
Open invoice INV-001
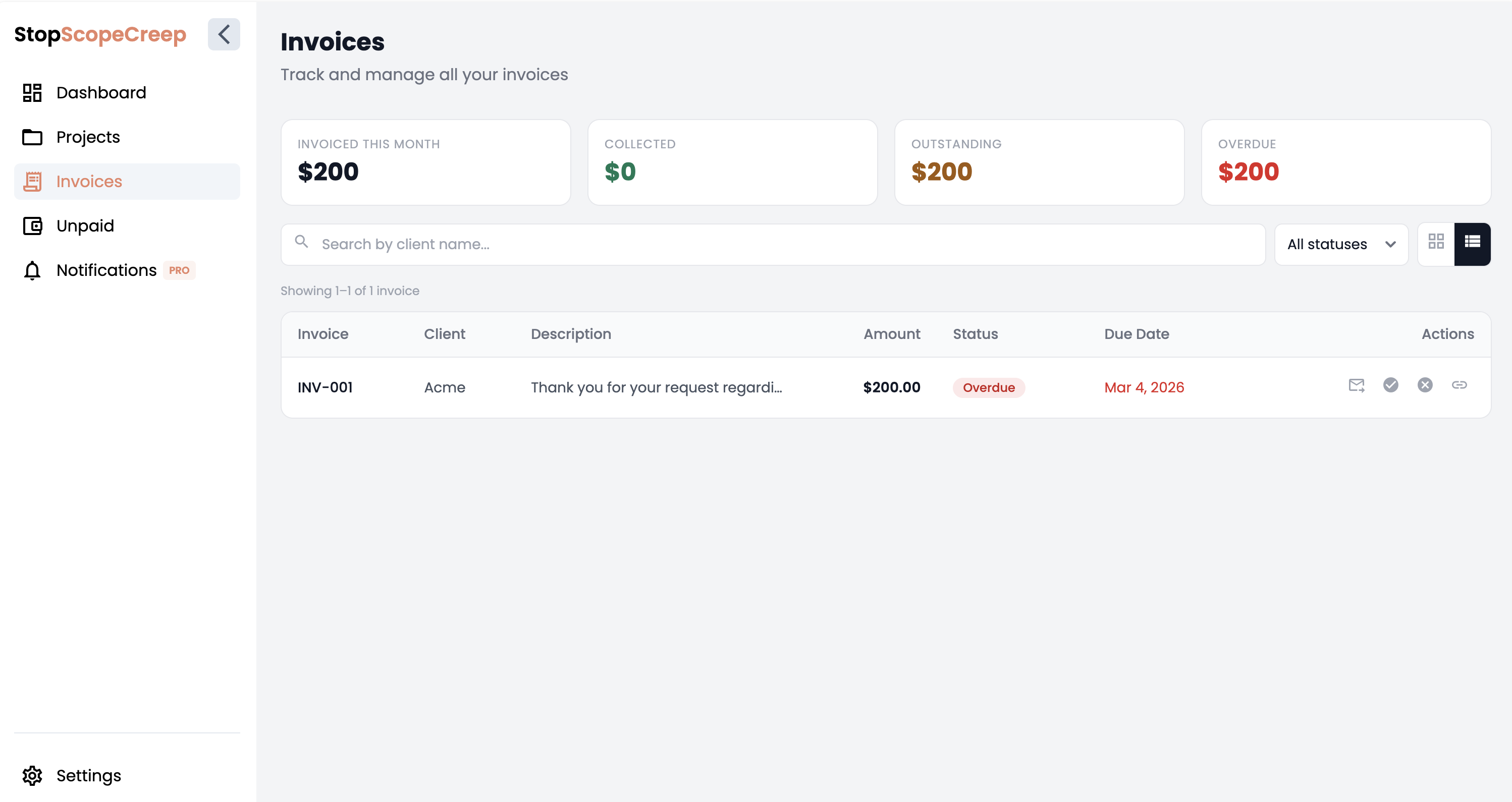tap(325, 387)
